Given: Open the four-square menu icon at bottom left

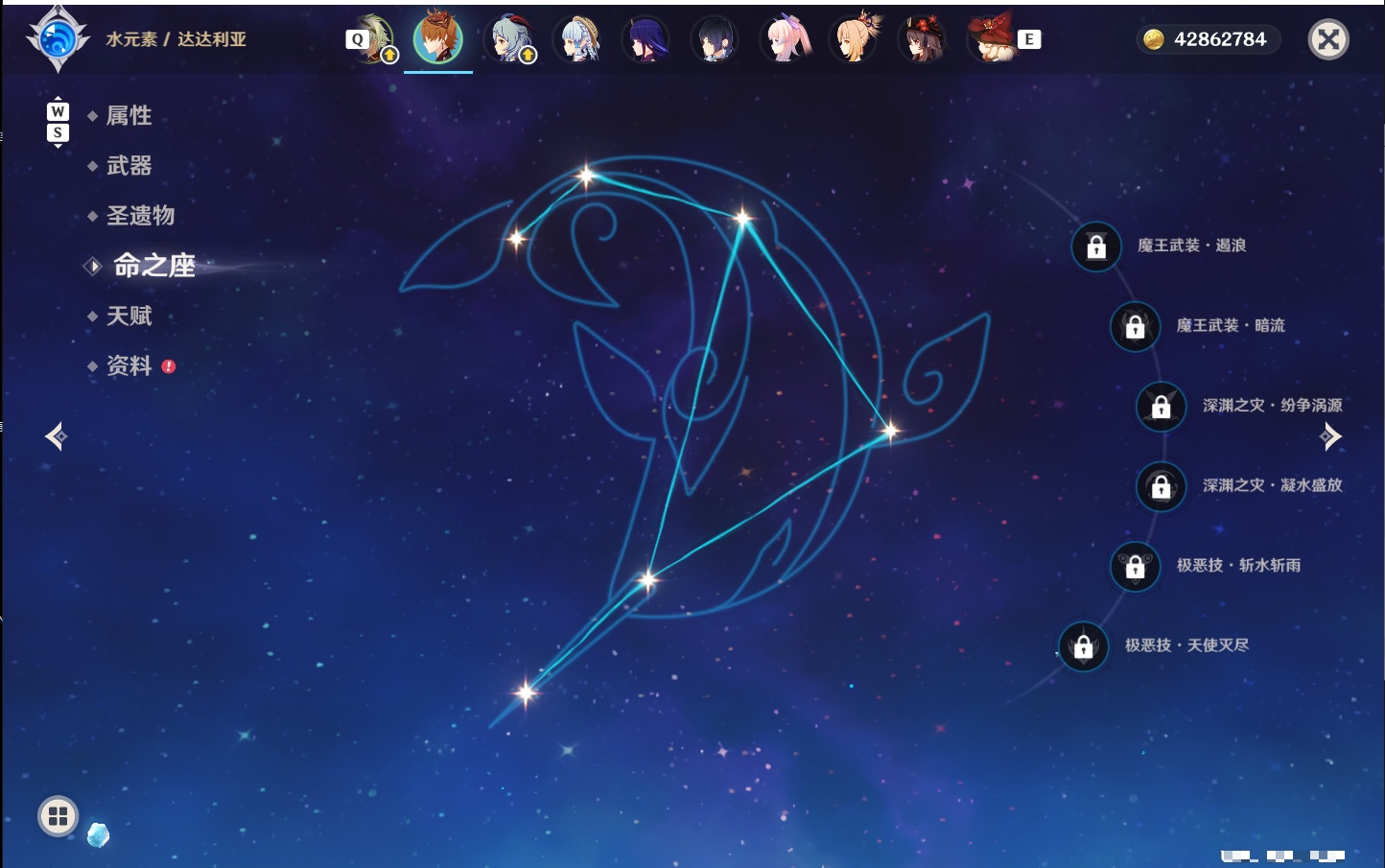Looking at the screenshot, I should [58, 816].
